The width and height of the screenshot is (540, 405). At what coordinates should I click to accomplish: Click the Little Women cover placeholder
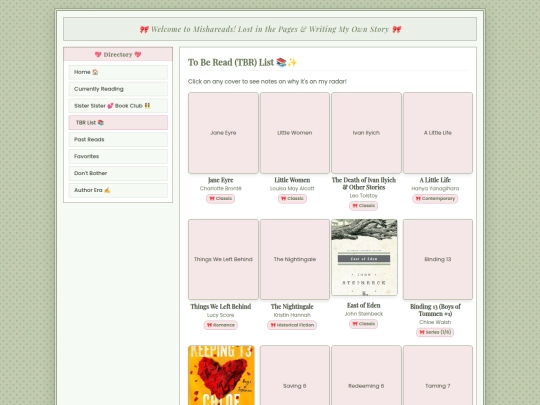295,133
